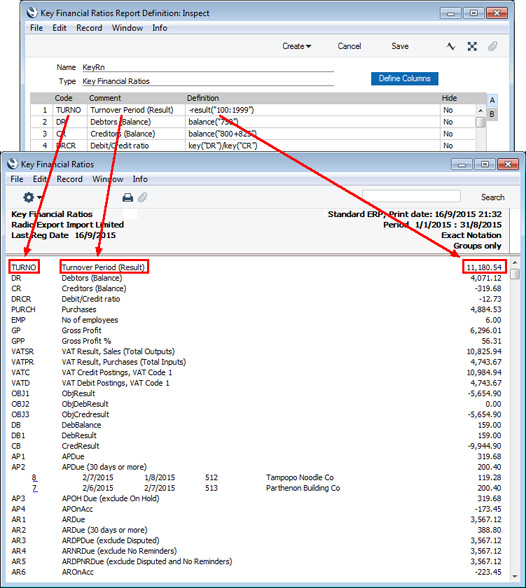Click Parthenon Building Co supplier name
This screenshot has height=588, width=526.
[x=303, y=488]
